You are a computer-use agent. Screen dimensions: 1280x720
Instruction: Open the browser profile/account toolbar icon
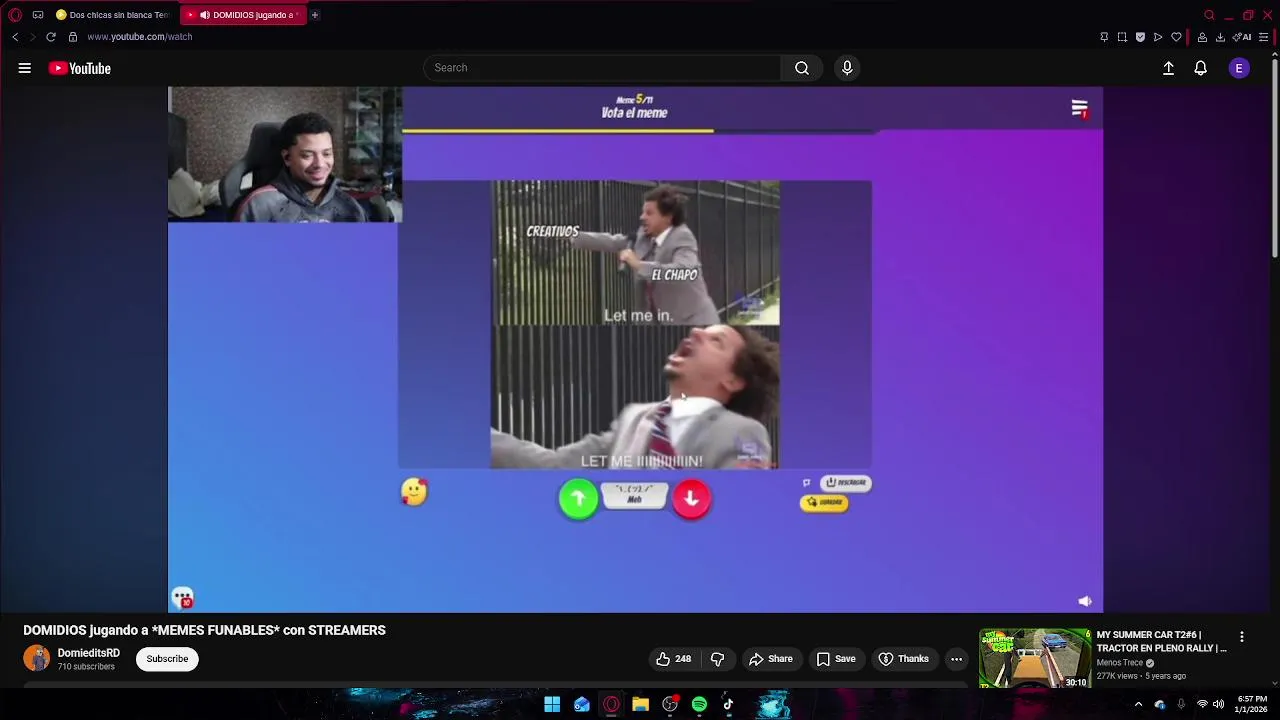[x=1202, y=37]
